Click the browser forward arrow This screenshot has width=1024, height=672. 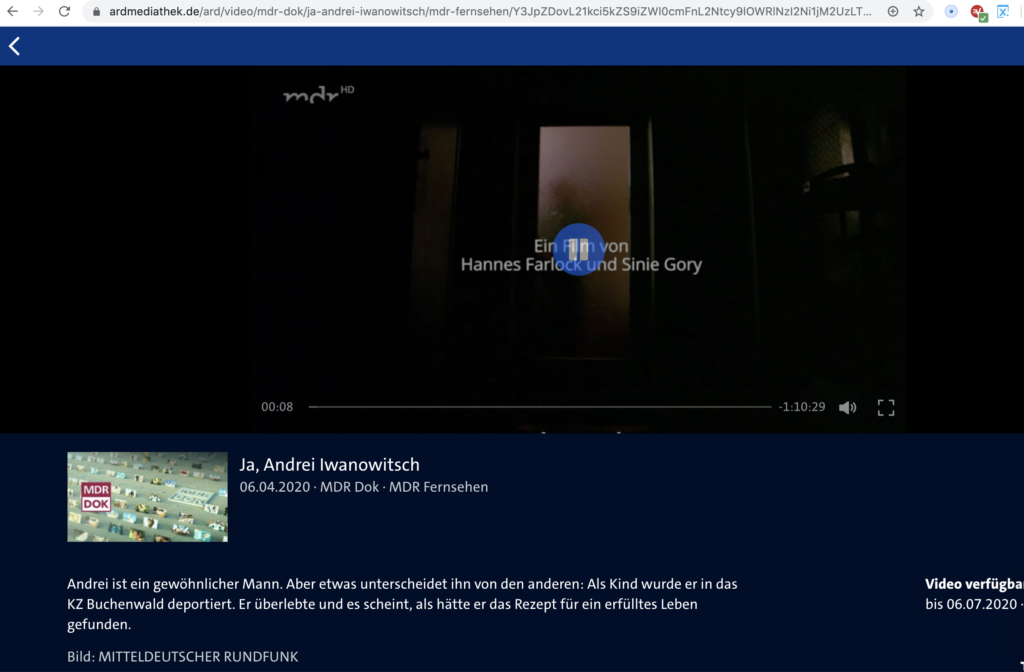coord(39,11)
